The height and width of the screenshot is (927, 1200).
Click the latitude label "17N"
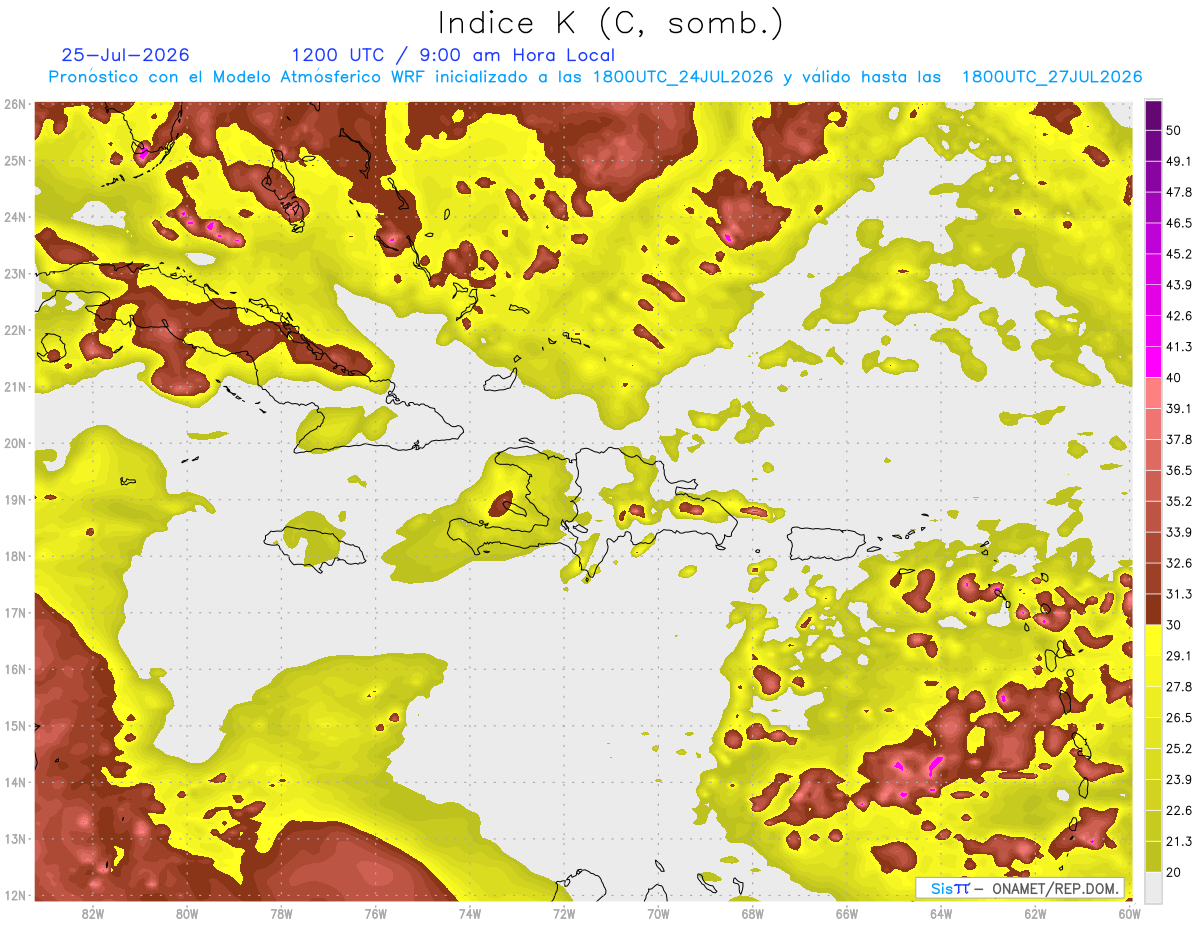[15, 612]
